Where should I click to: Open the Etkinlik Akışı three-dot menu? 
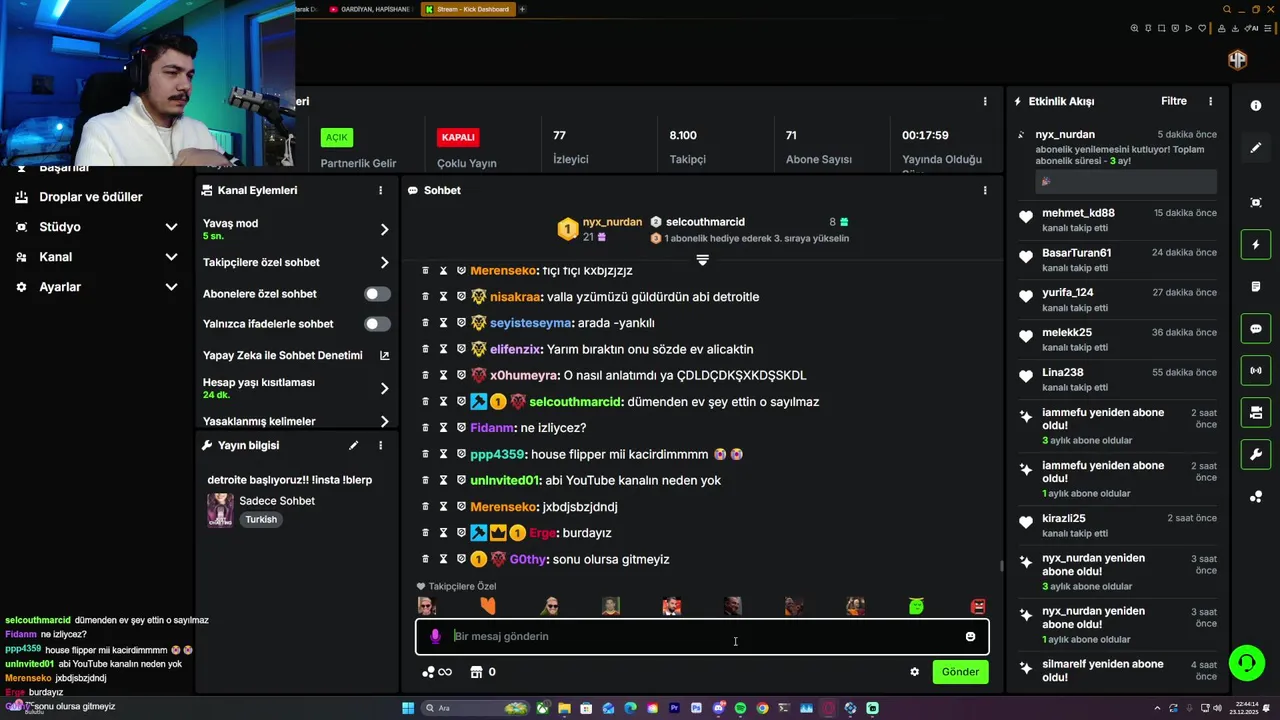[1210, 101]
